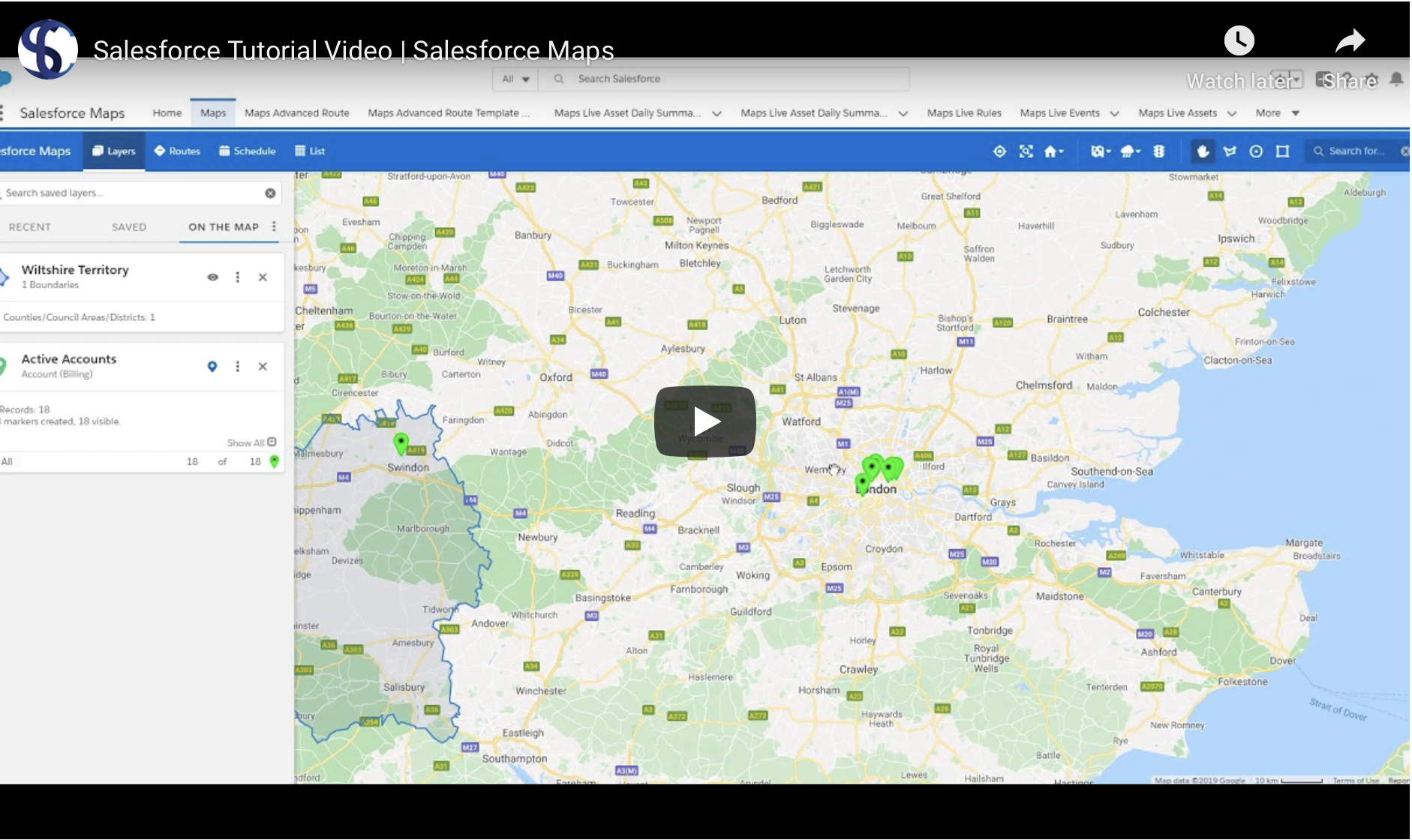Open the Maps Live Rules tab
The width and height of the screenshot is (1412, 840).
(964, 113)
